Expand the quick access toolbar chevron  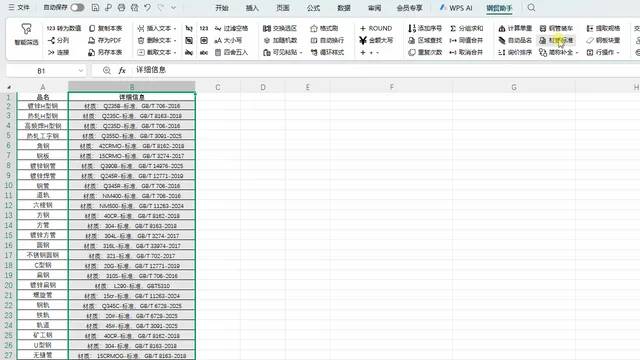click(173, 7)
